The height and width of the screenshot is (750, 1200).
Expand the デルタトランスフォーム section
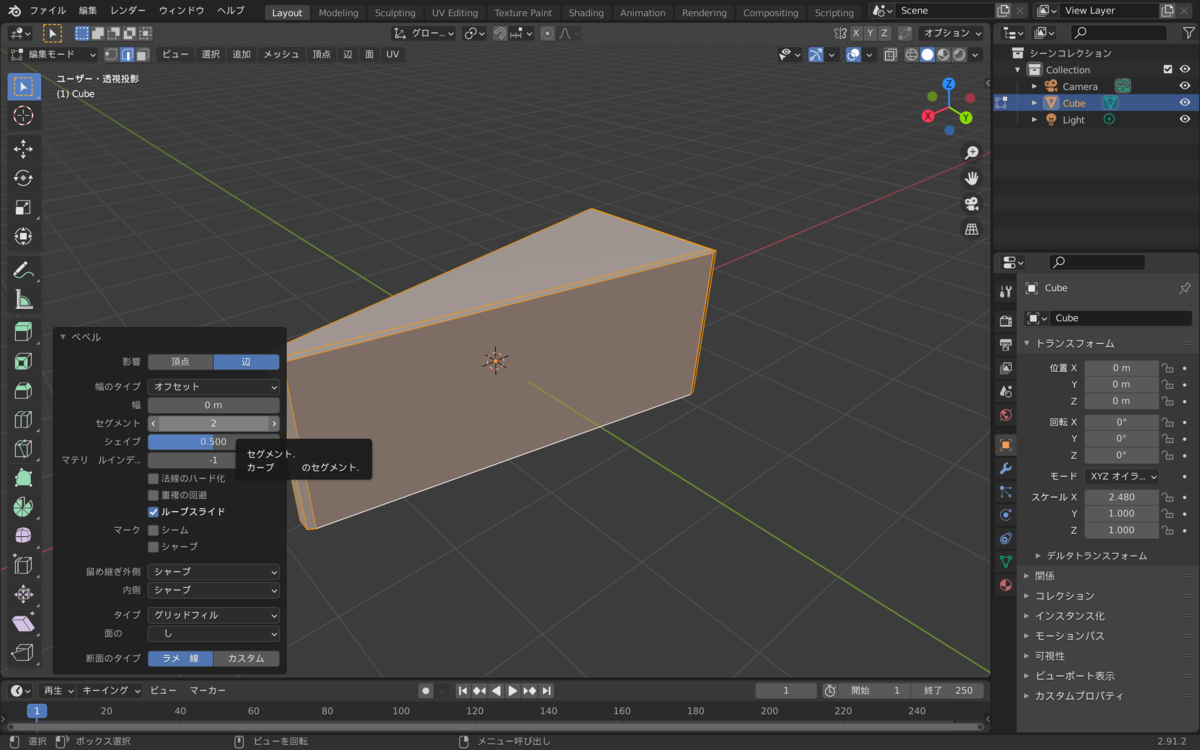point(1097,556)
